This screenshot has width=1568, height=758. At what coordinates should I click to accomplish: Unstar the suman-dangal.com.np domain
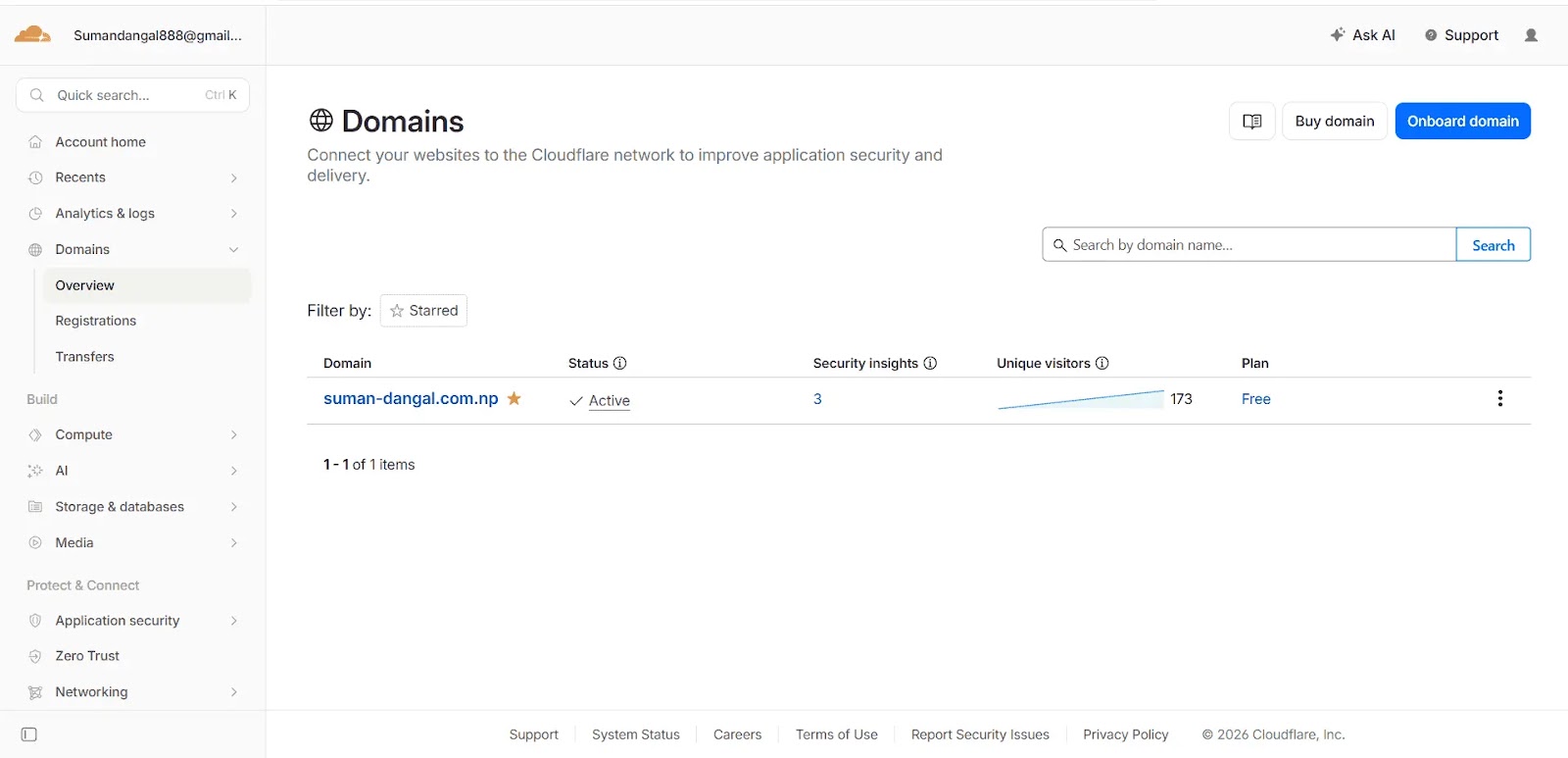click(x=514, y=398)
